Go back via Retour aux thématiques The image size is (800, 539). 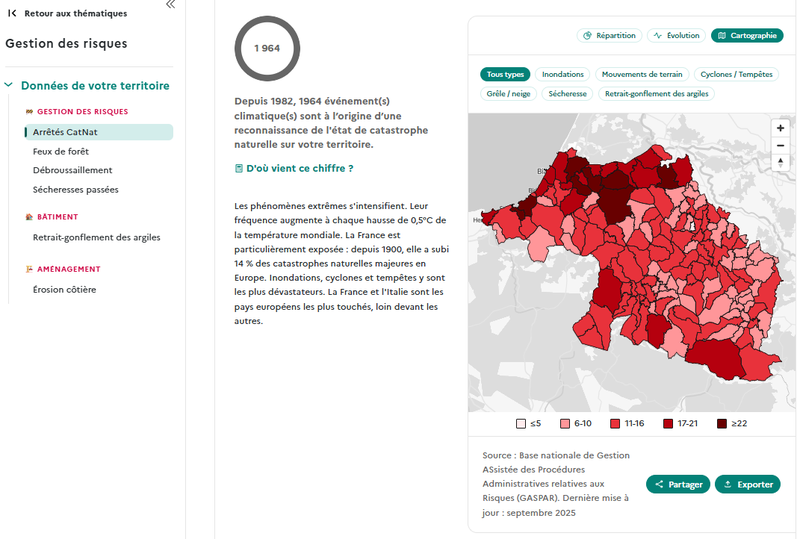point(76,13)
